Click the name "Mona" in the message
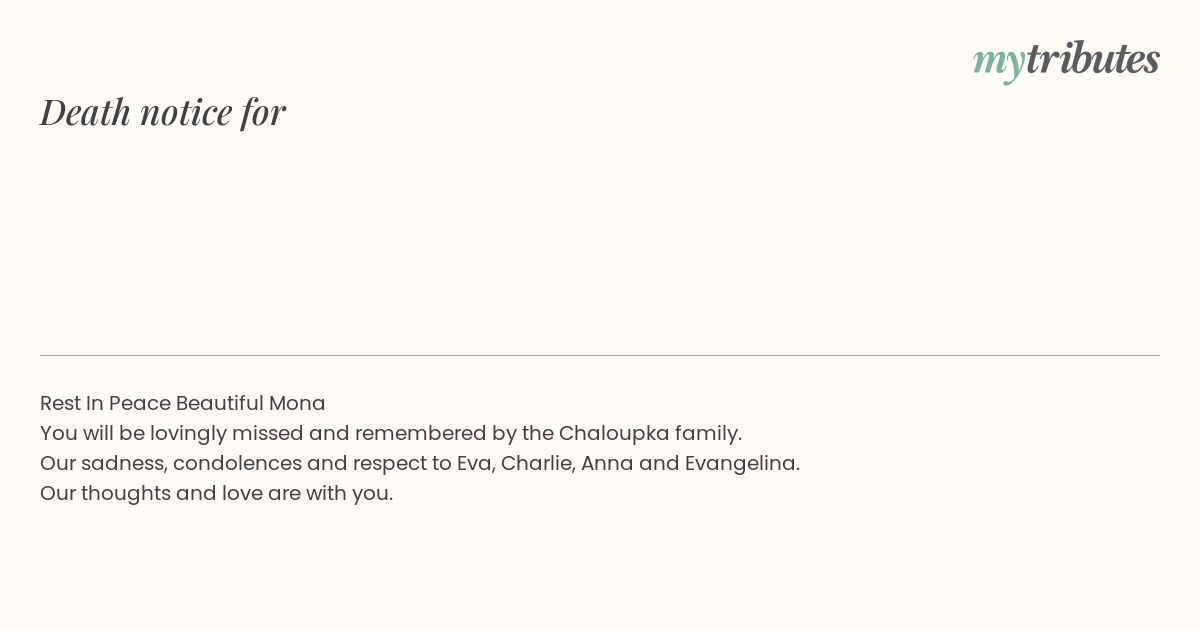Viewport: 1200px width, 630px height. (x=297, y=403)
